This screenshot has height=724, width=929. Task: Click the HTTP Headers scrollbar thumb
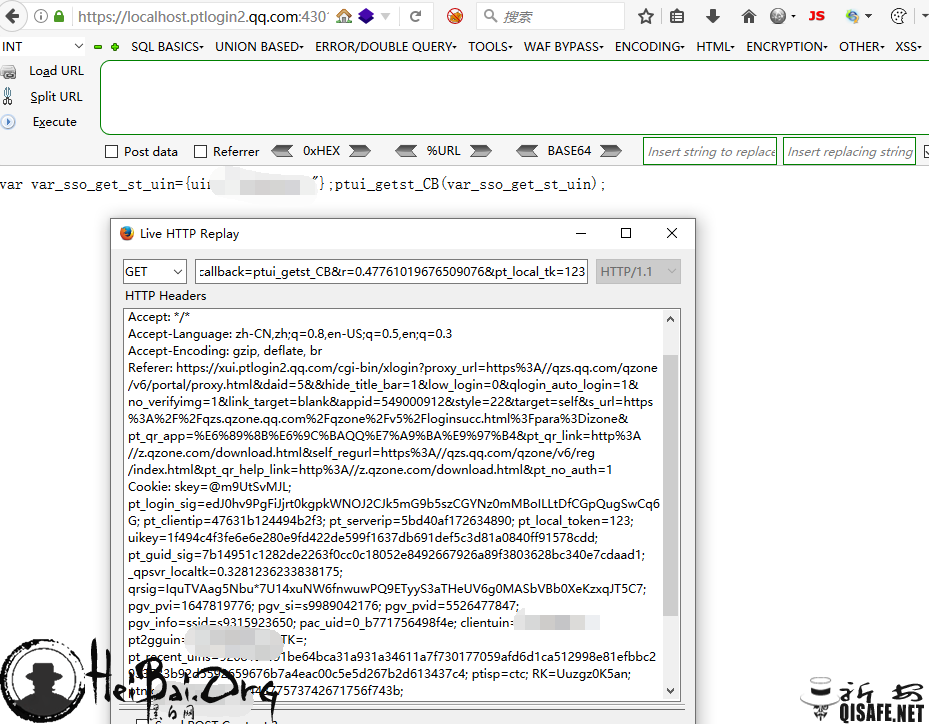(x=670, y=485)
